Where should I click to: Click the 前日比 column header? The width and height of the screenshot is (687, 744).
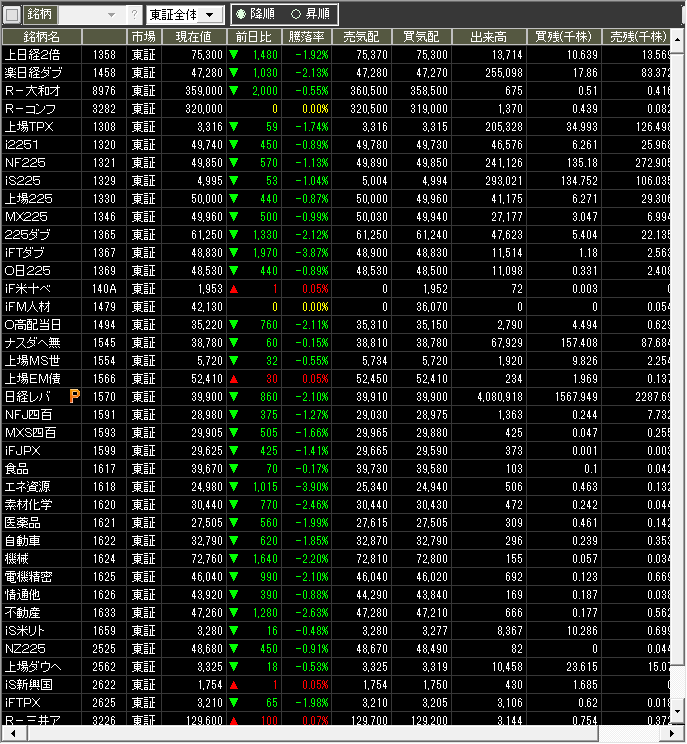point(254,36)
